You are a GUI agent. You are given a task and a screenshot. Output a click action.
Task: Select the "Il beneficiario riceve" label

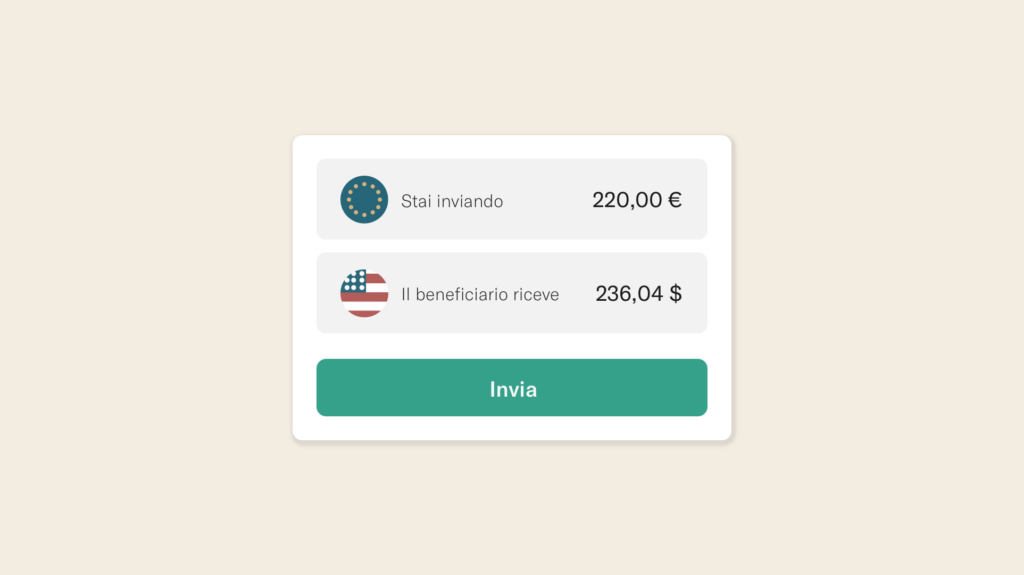[480, 295]
